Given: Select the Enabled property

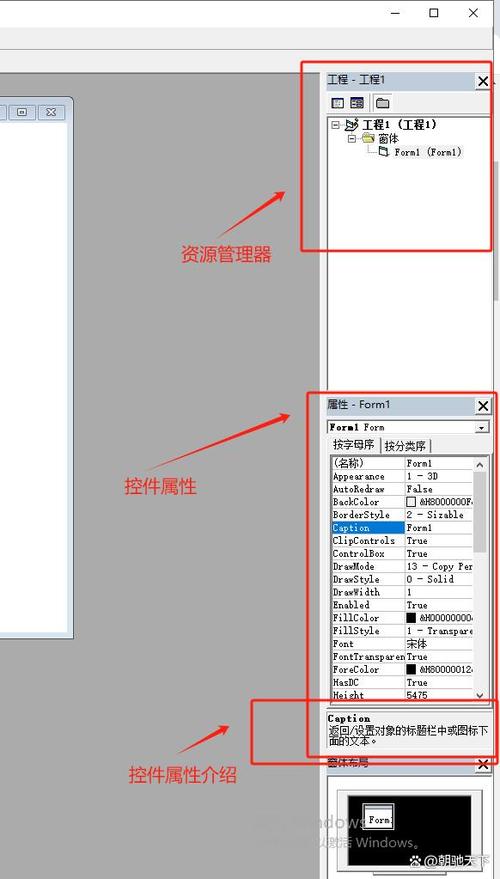Looking at the screenshot, I should (x=368, y=605).
